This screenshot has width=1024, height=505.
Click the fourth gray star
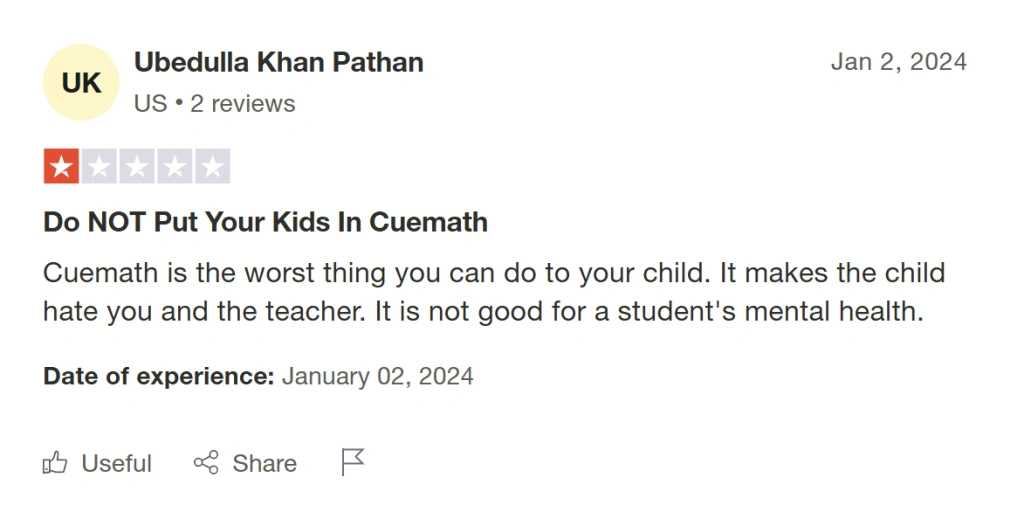[x=175, y=166]
